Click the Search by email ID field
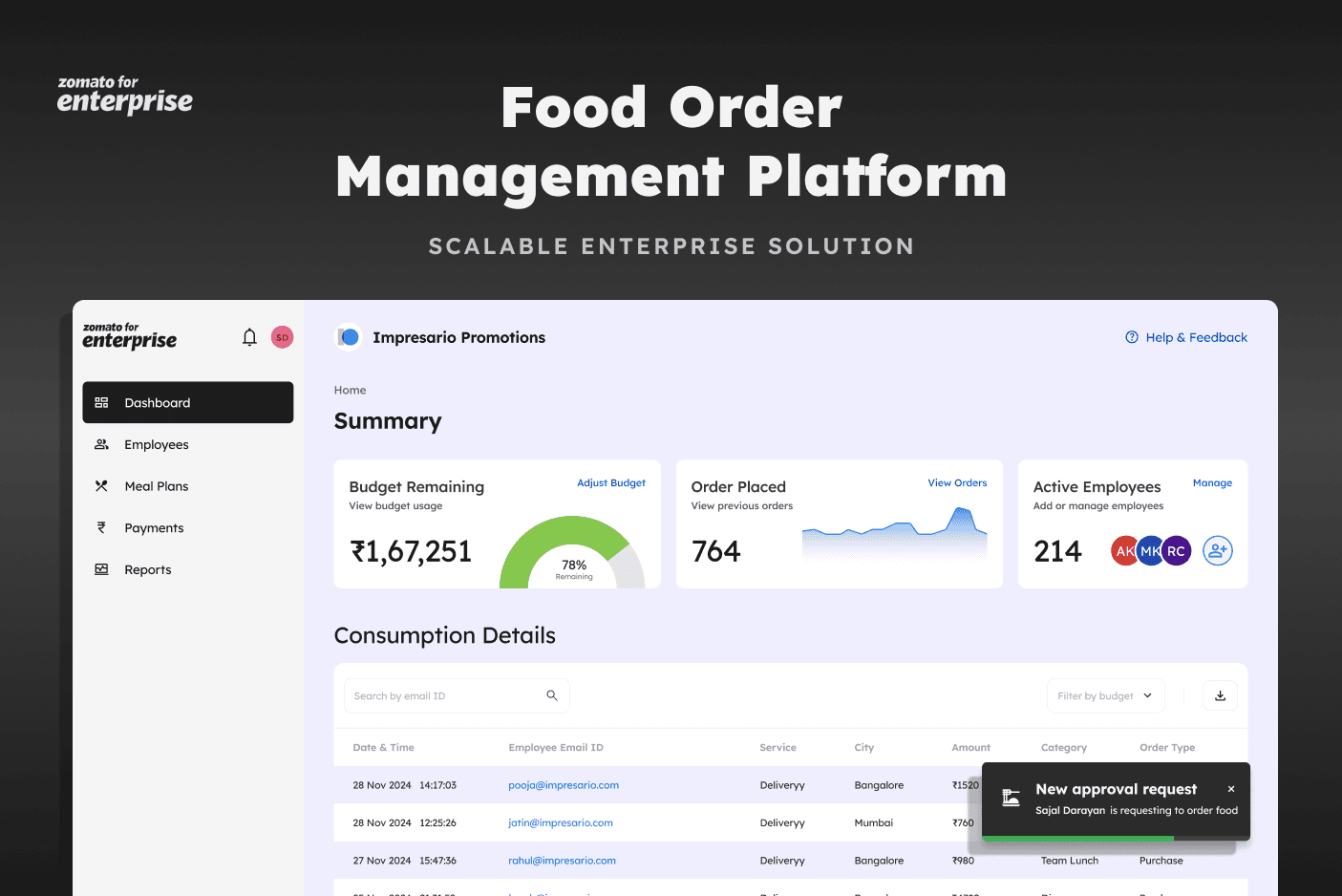The width and height of the screenshot is (1342, 896). 457,695
